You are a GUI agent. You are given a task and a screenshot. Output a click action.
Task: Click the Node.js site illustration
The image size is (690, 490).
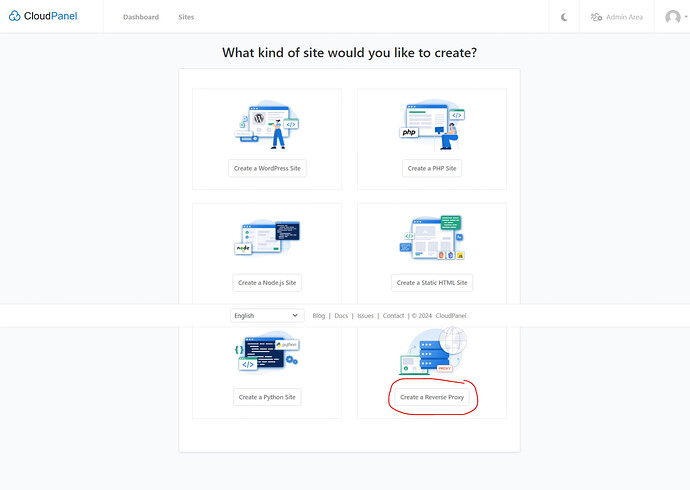click(267, 238)
